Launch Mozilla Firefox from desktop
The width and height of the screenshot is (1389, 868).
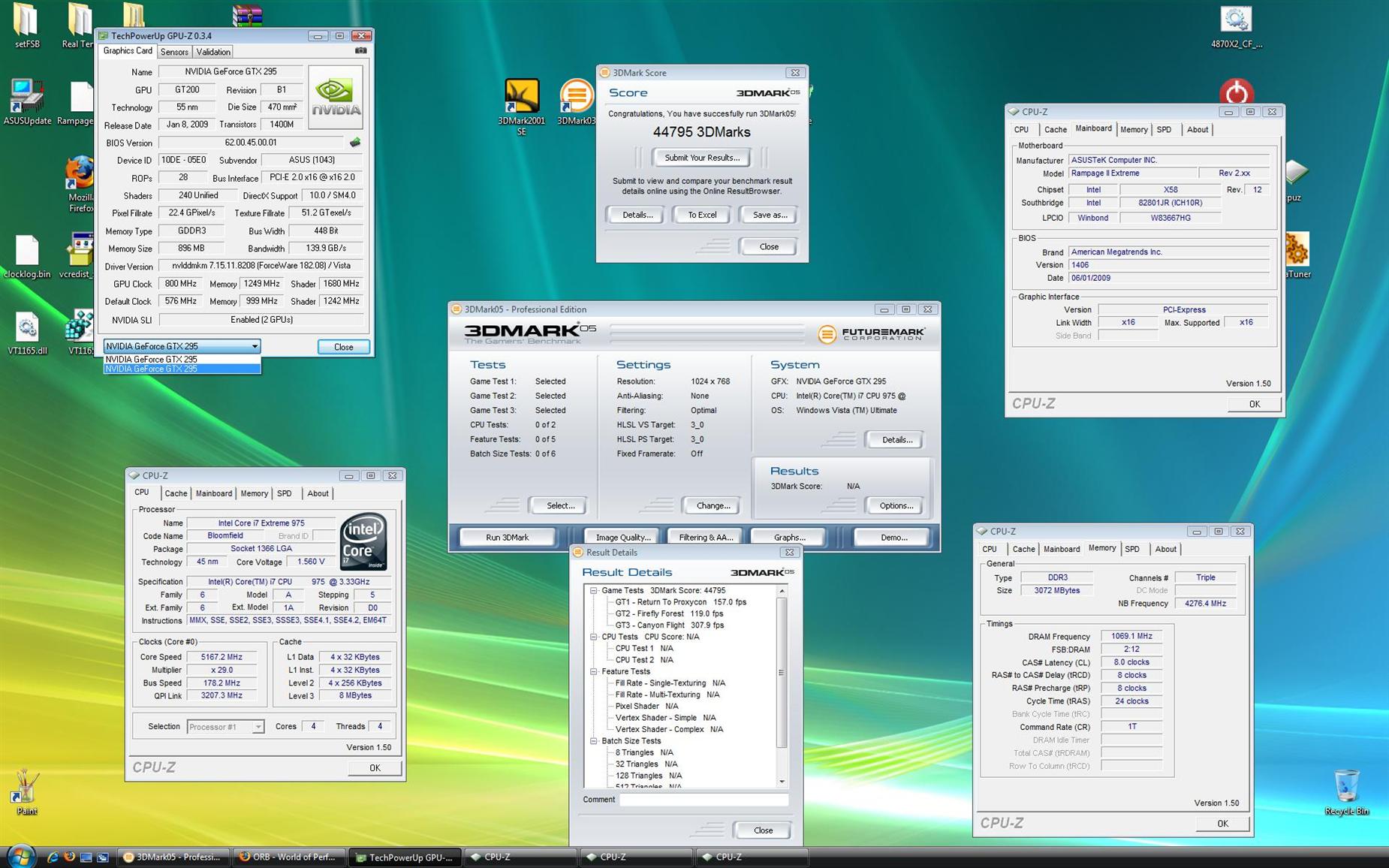[x=80, y=184]
